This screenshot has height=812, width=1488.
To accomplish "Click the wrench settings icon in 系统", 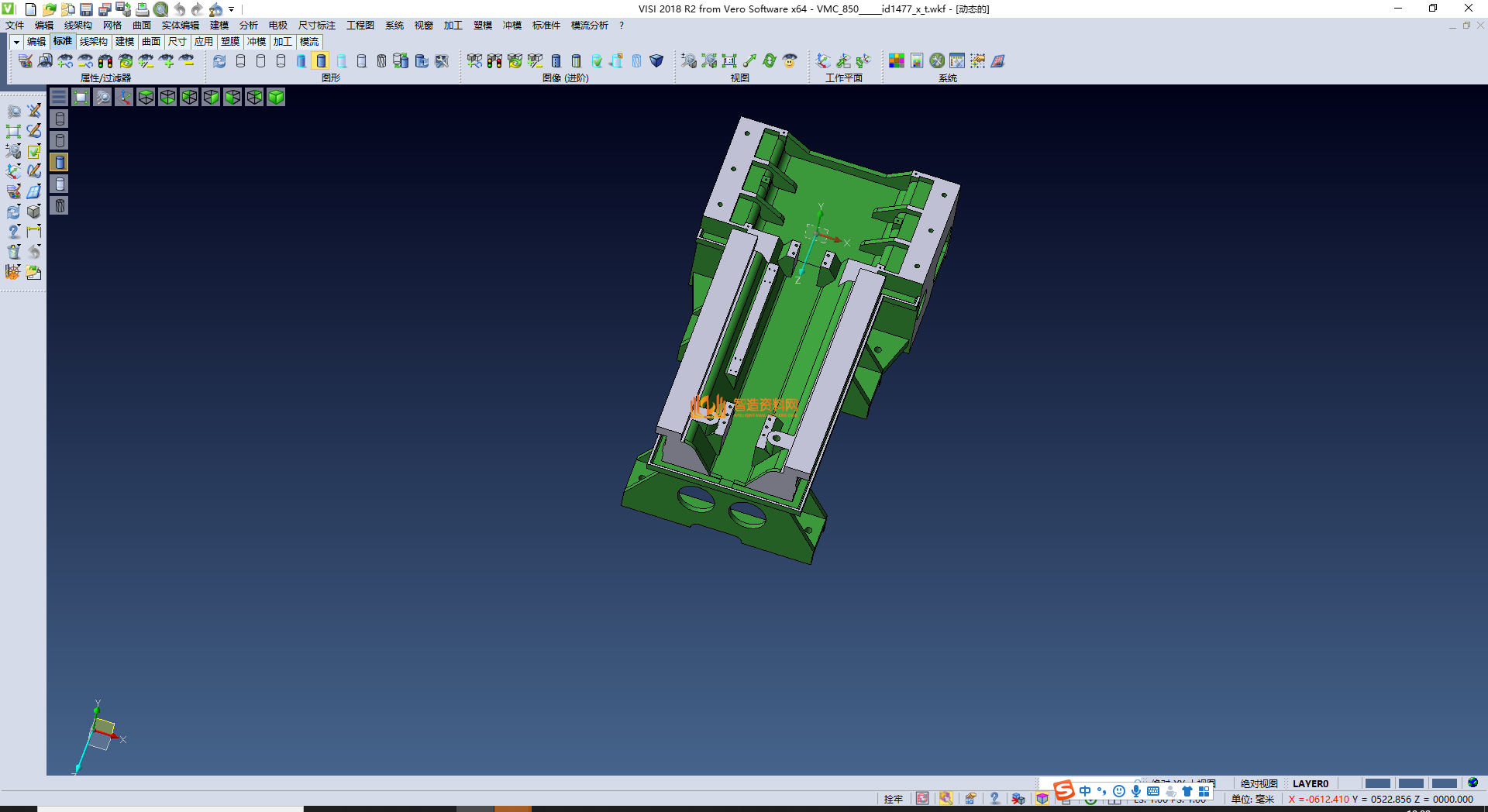I will (937, 60).
